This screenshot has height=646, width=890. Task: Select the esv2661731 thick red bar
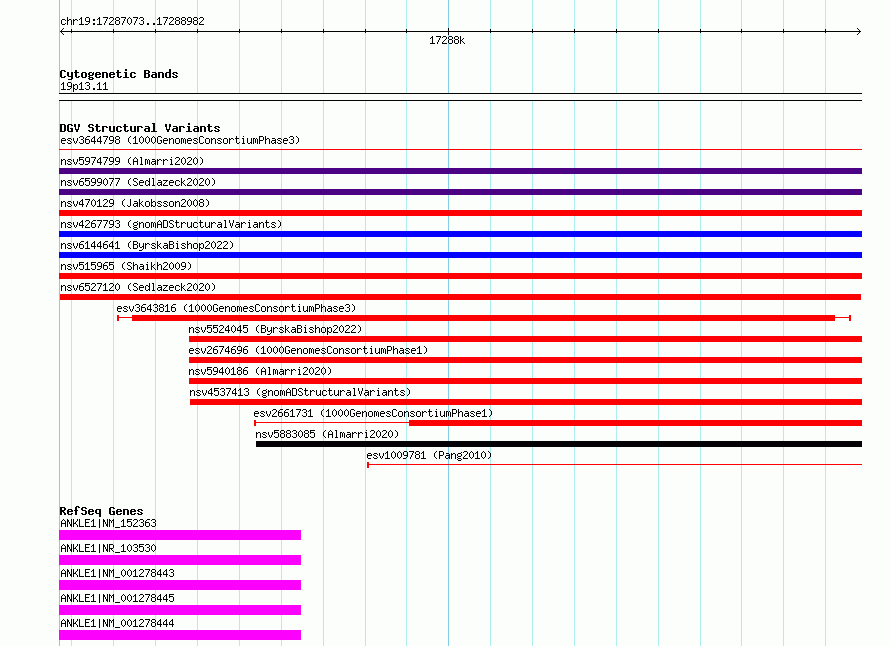(x=635, y=423)
